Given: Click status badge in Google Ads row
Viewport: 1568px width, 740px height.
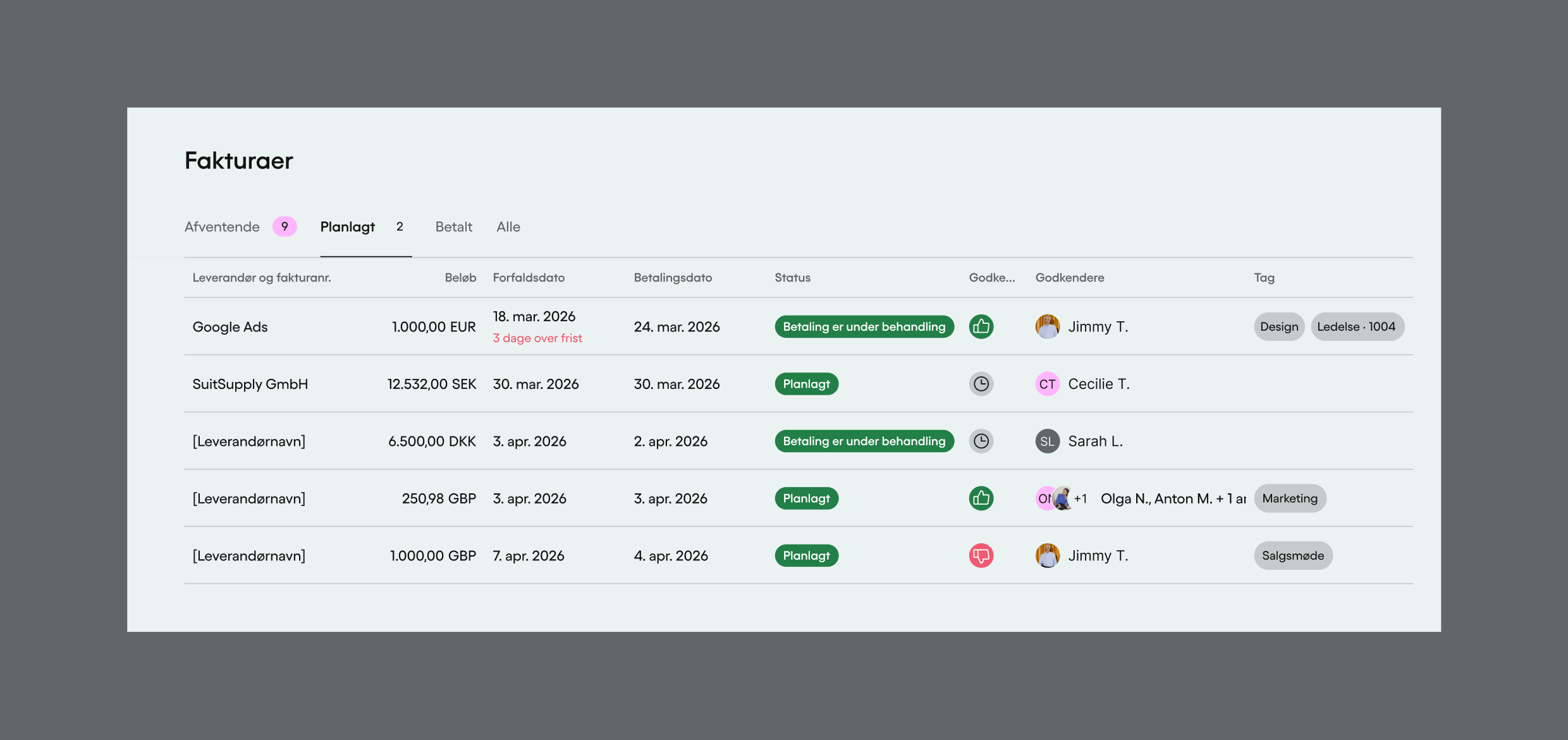Looking at the screenshot, I should click(x=864, y=326).
